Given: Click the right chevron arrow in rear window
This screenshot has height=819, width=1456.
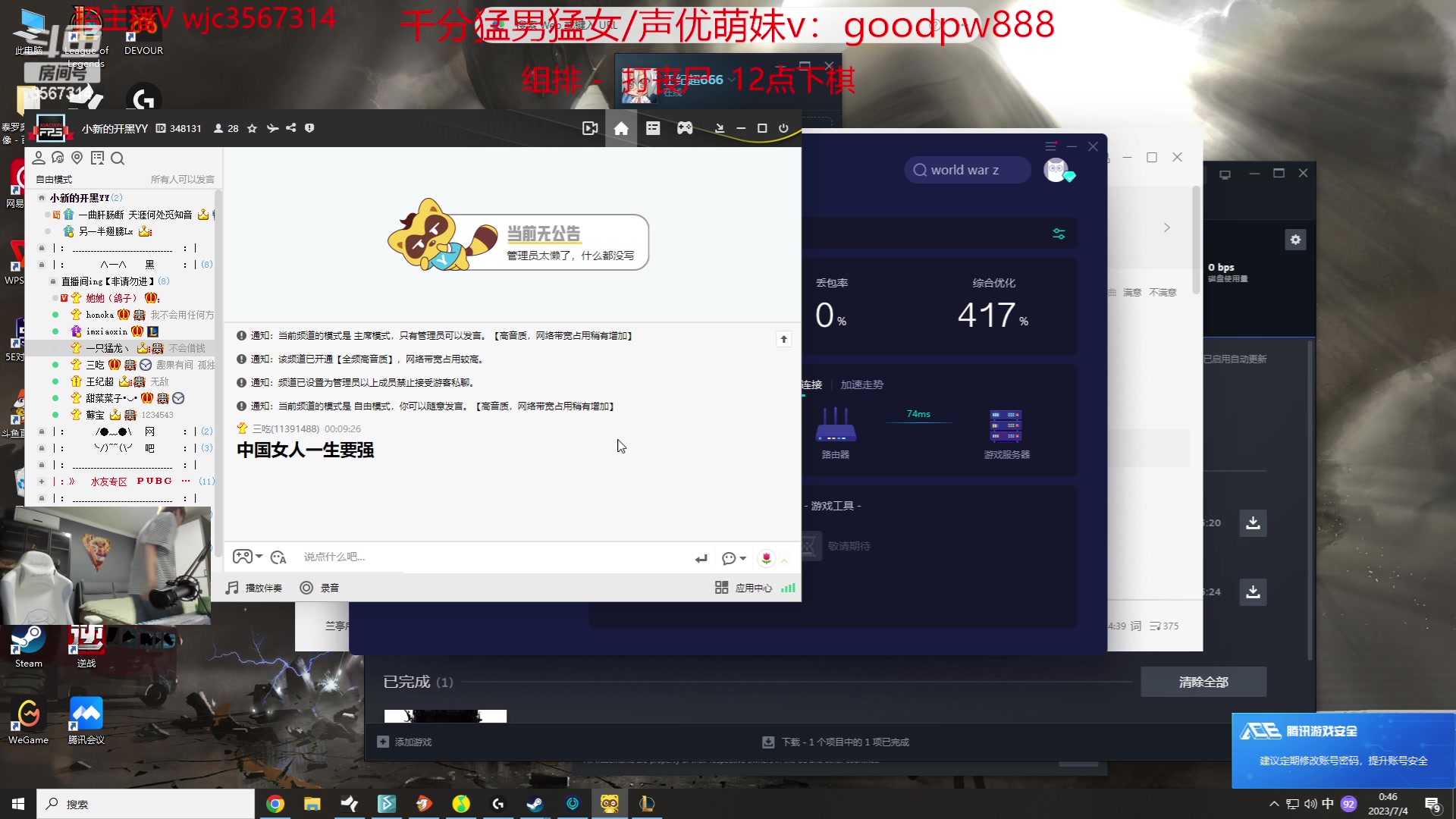Looking at the screenshot, I should point(1167,227).
